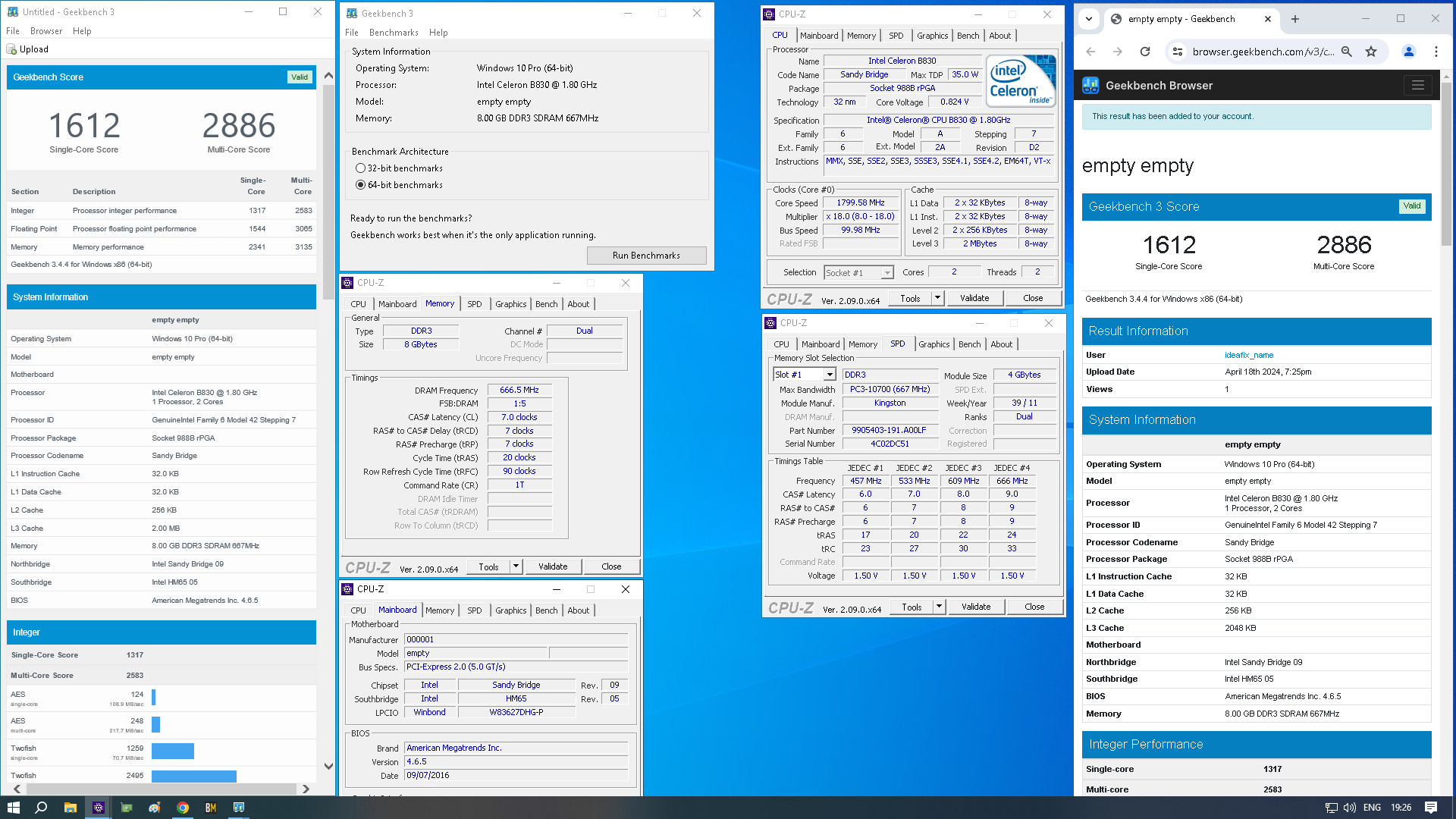Open the ideafix_name user link

(1249, 355)
